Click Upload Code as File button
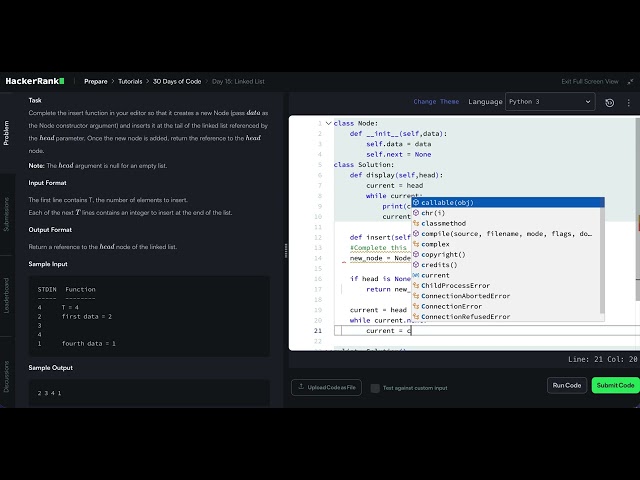This screenshot has height=480, width=640. point(326,387)
